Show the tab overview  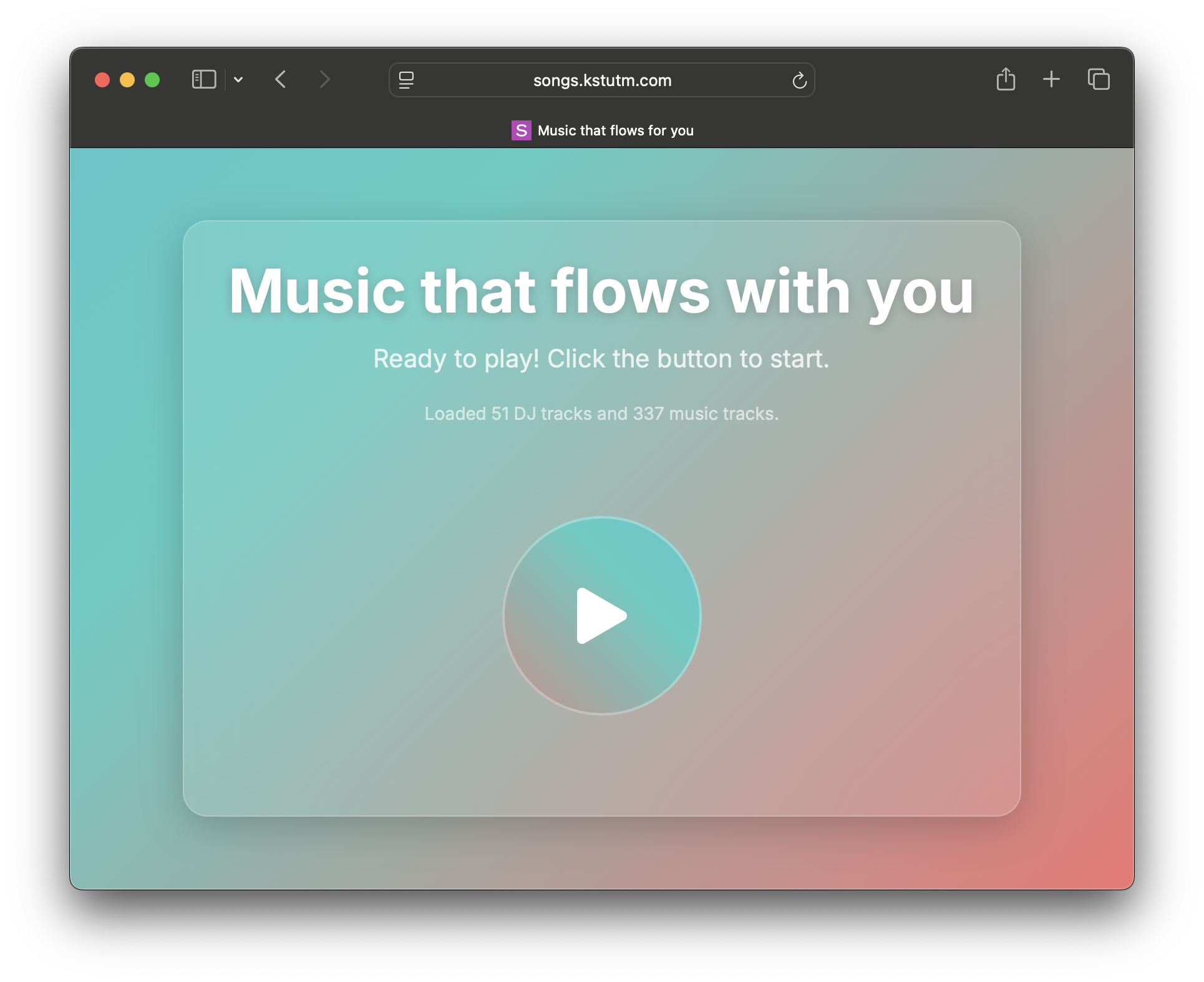pyautogui.click(x=1099, y=79)
